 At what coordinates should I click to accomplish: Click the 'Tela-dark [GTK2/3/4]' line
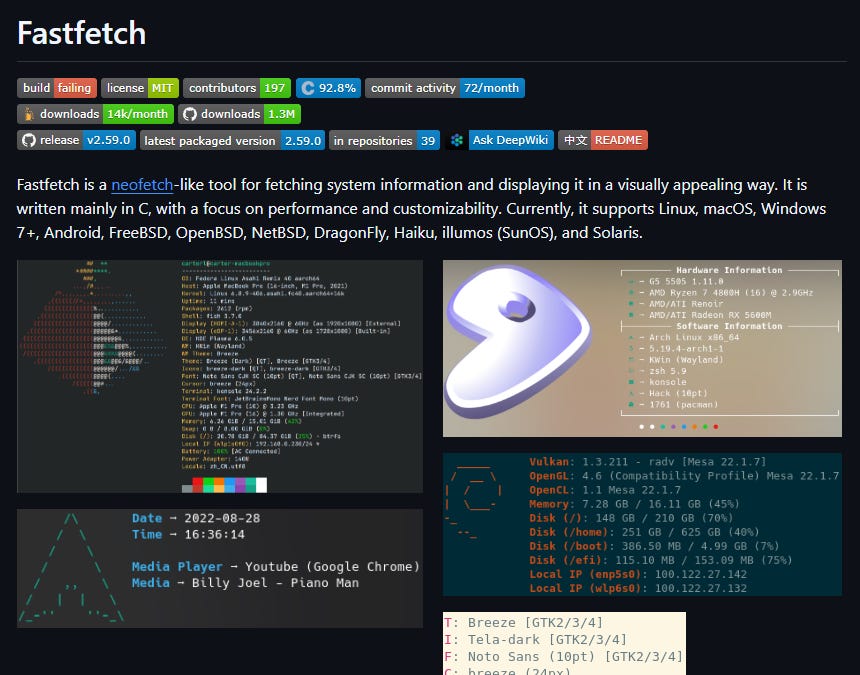point(536,639)
